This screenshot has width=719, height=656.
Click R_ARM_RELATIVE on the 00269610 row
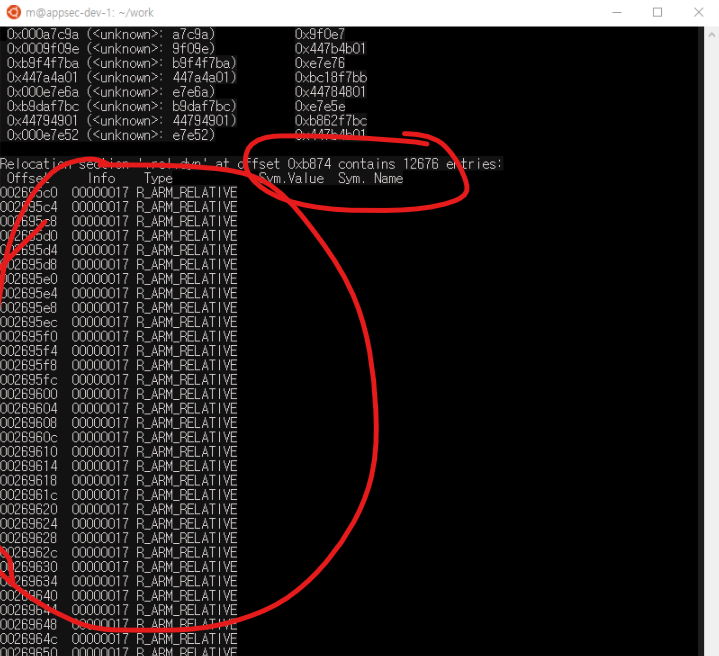pos(187,452)
